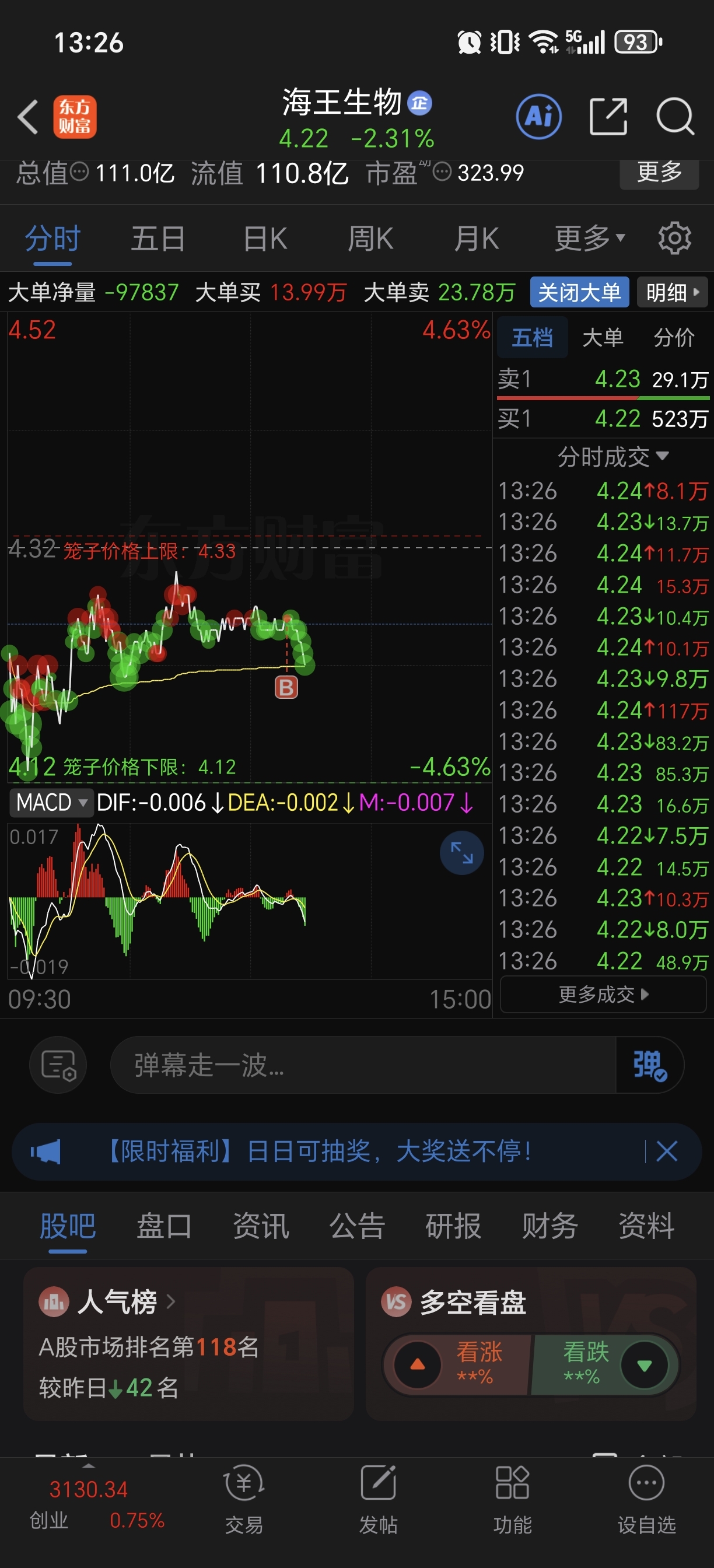
Task: Open the 分时成交 dropdown
Action: (612, 457)
